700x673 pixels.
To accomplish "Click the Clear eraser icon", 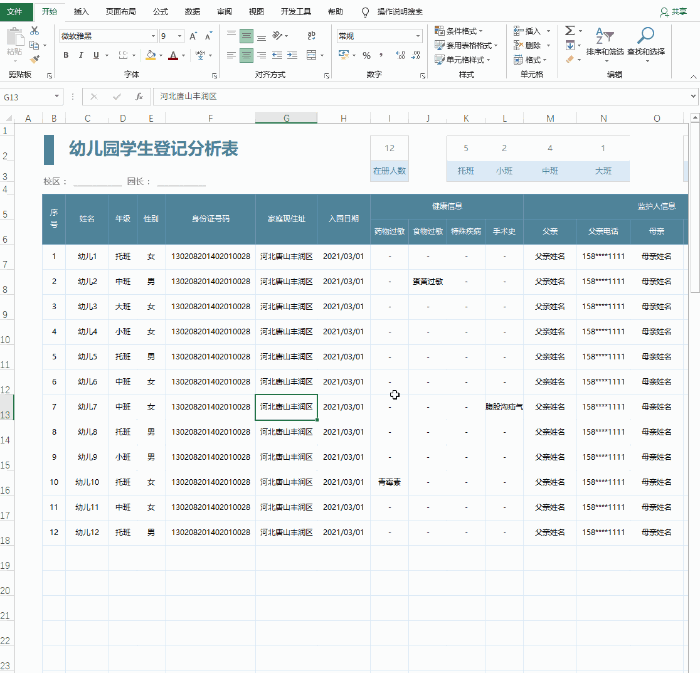I will click(570, 59).
